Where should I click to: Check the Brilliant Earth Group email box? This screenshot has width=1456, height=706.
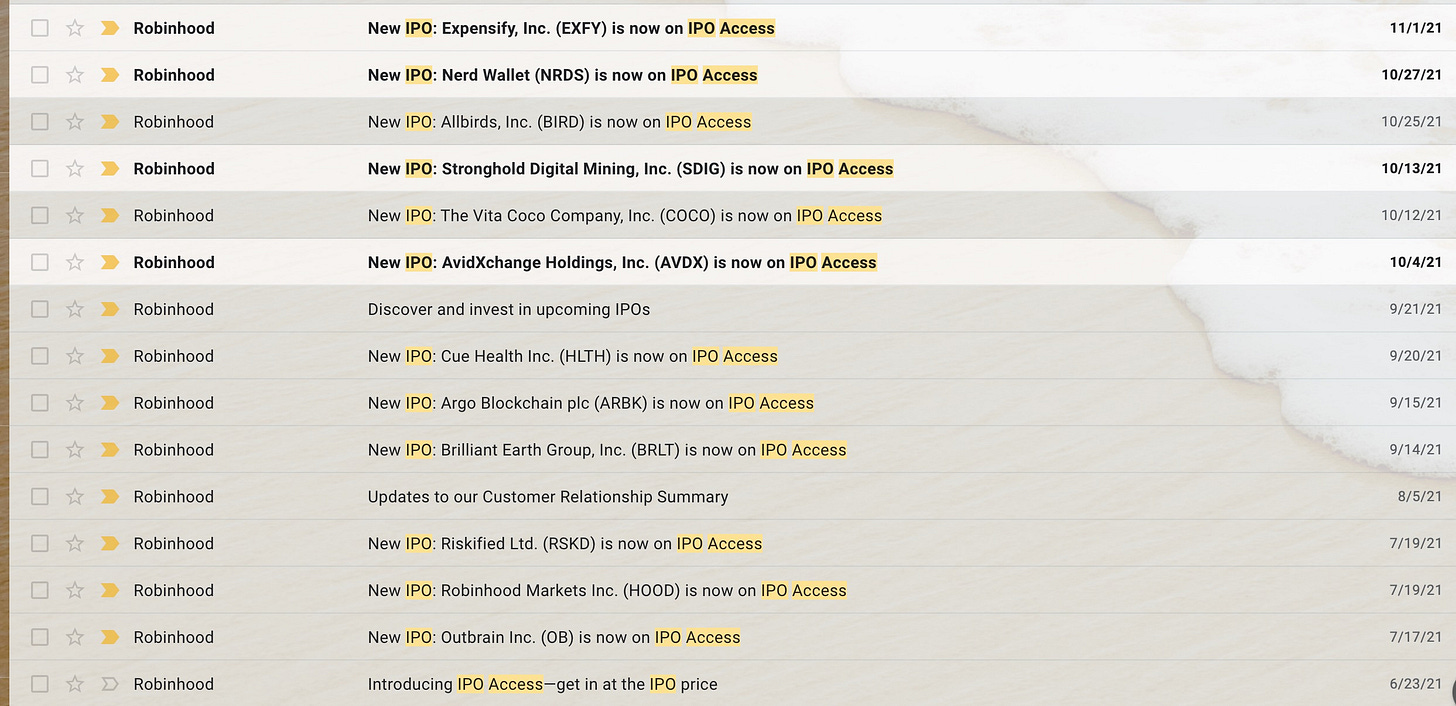pos(40,450)
